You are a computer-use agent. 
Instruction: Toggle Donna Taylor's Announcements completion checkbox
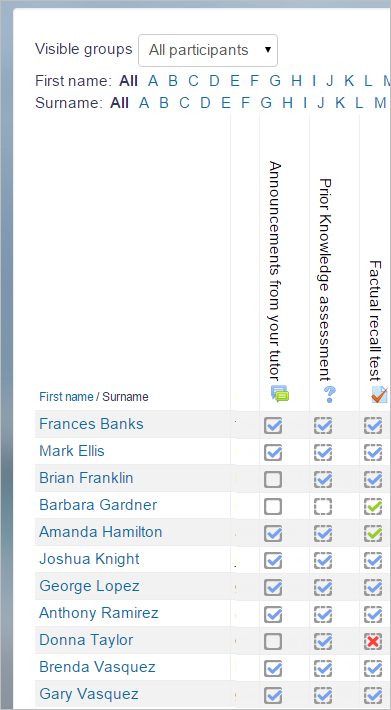pos(273,642)
